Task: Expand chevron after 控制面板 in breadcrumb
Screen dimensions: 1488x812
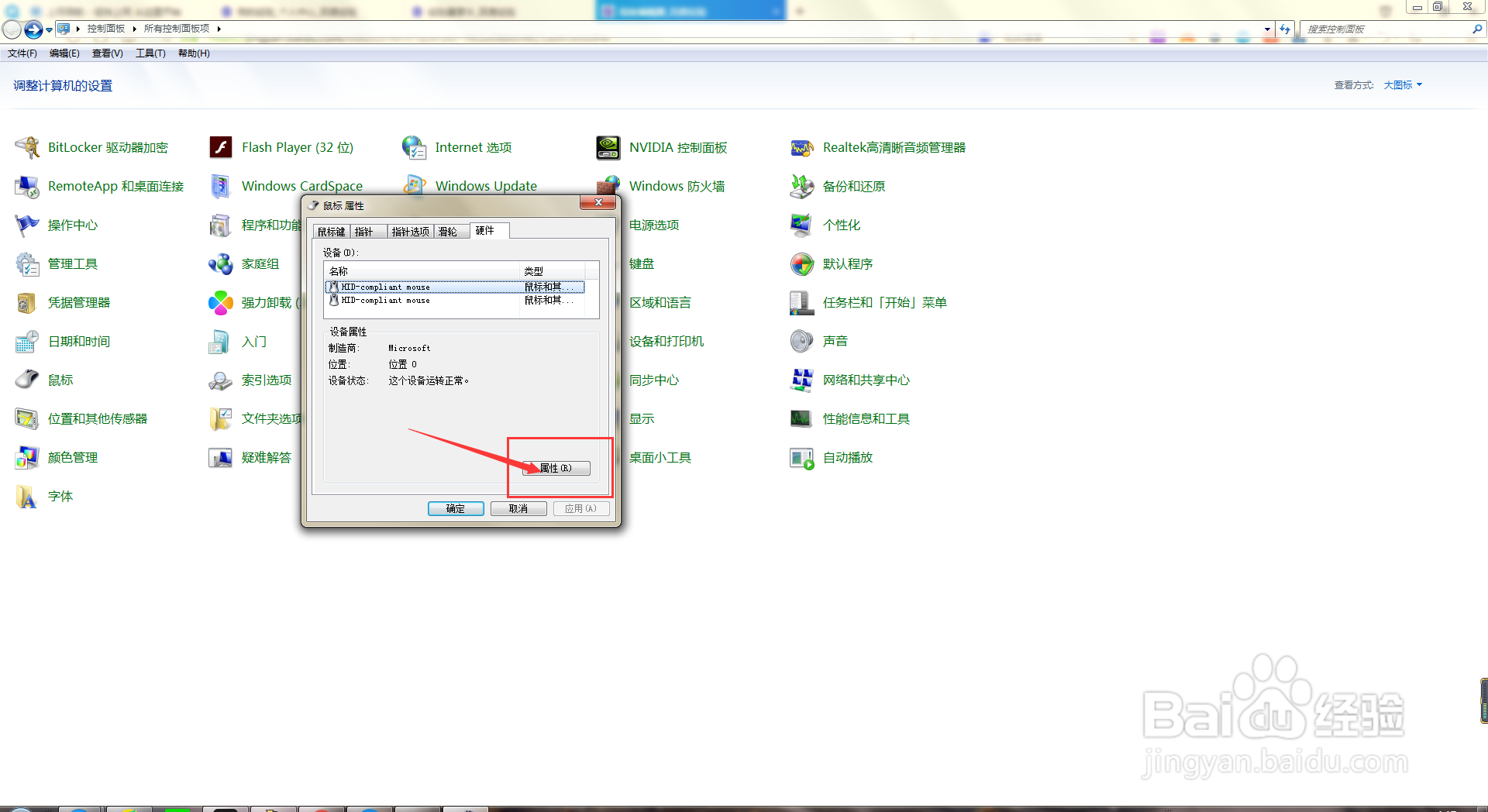Action: pos(134,29)
